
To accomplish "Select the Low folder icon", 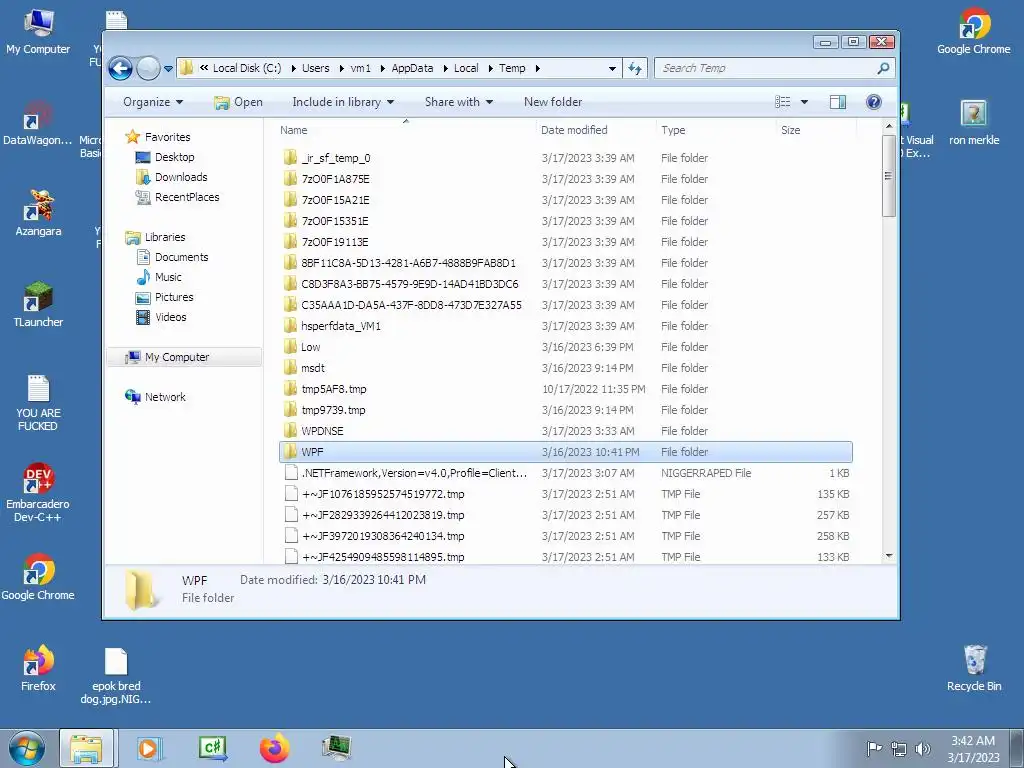I will pyautogui.click(x=291, y=347).
